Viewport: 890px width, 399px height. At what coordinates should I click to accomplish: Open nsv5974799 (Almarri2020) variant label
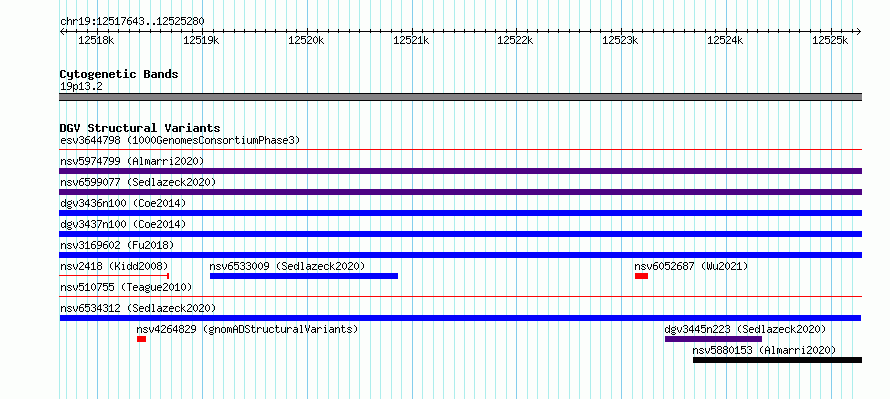pos(132,161)
